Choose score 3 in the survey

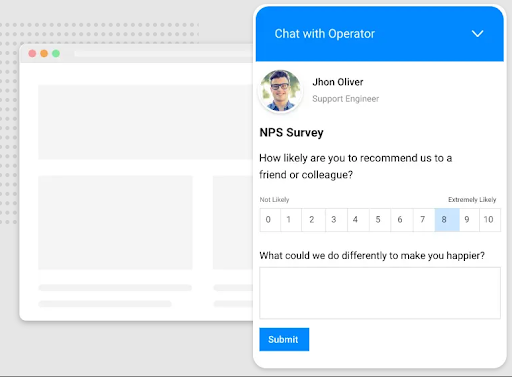tap(336, 220)
